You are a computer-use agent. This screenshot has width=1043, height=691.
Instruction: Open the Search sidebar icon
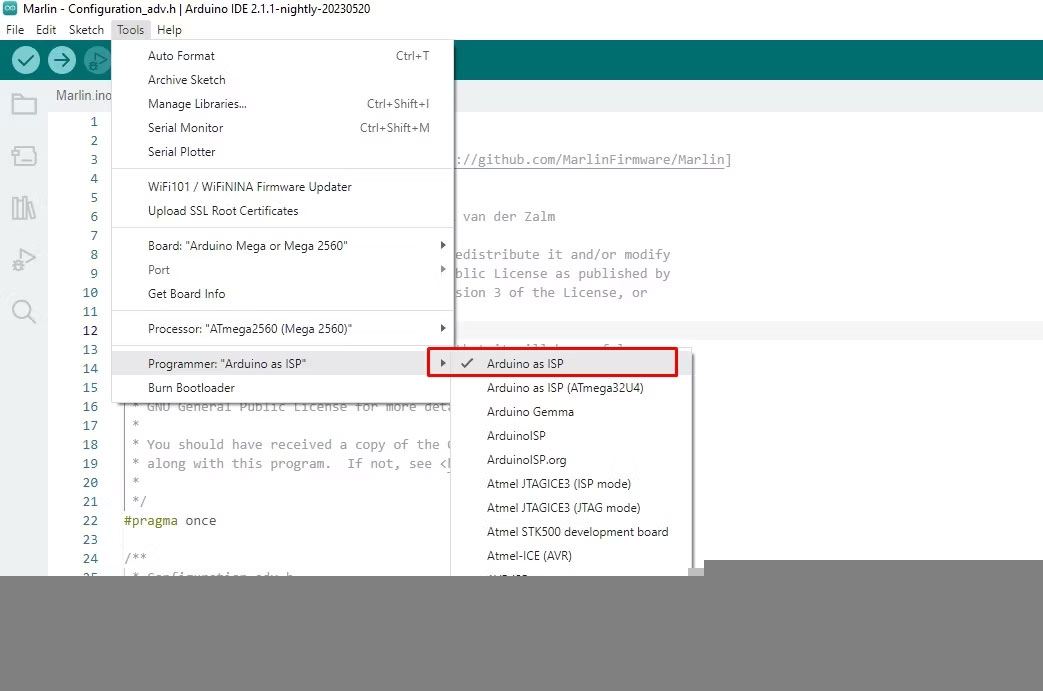tap(24, 311)
